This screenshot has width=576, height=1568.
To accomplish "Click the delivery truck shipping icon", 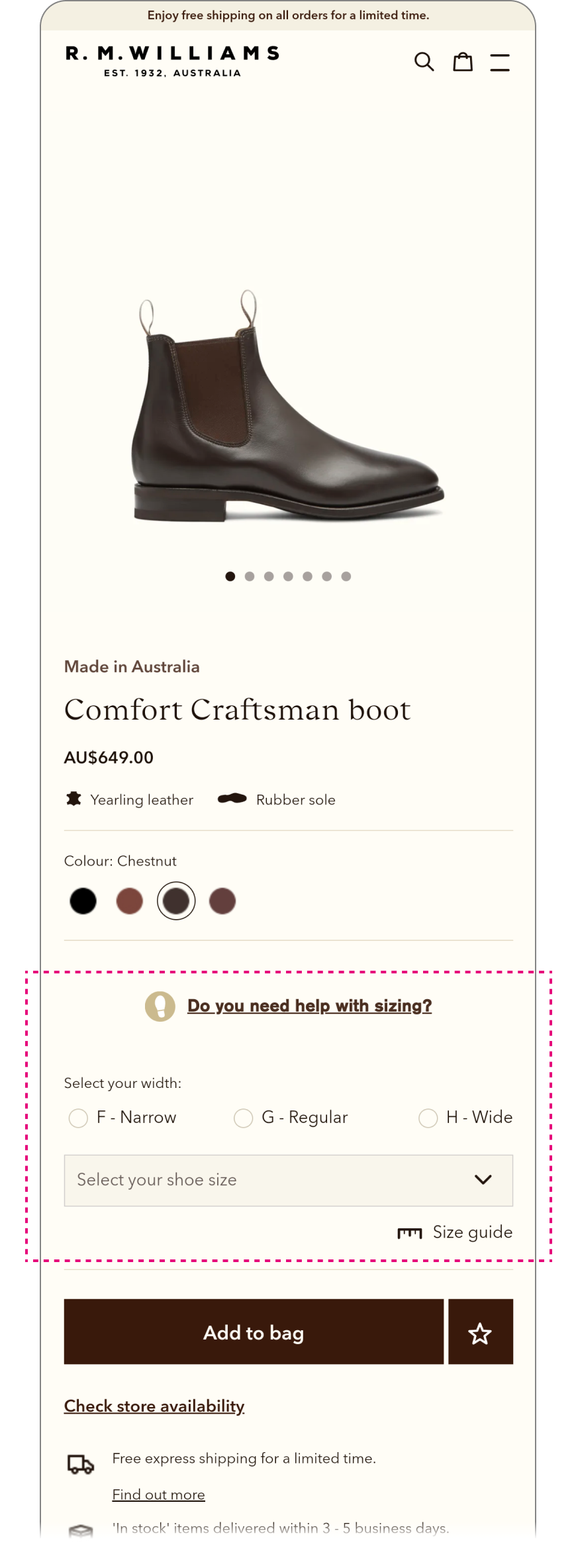I will pyautogui.click(x=81, y=1464).
